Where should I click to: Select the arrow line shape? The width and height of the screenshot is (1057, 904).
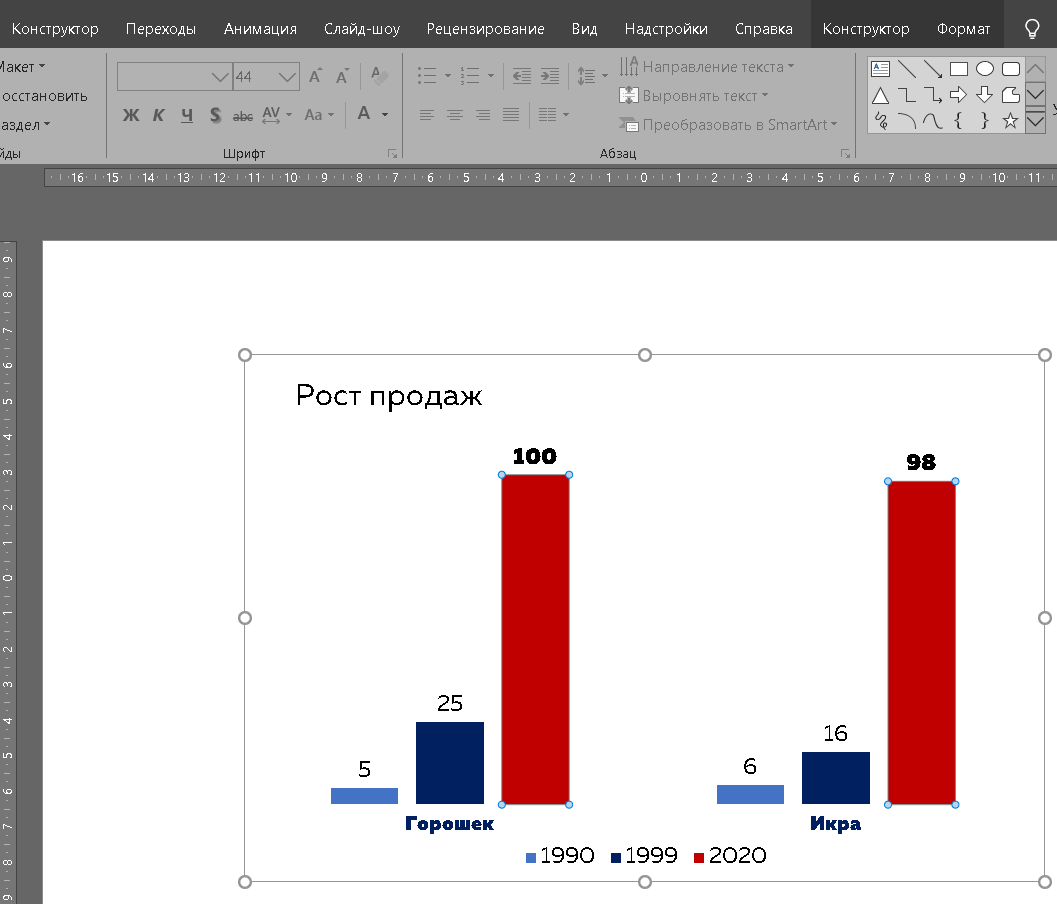[x=933, y=69]
